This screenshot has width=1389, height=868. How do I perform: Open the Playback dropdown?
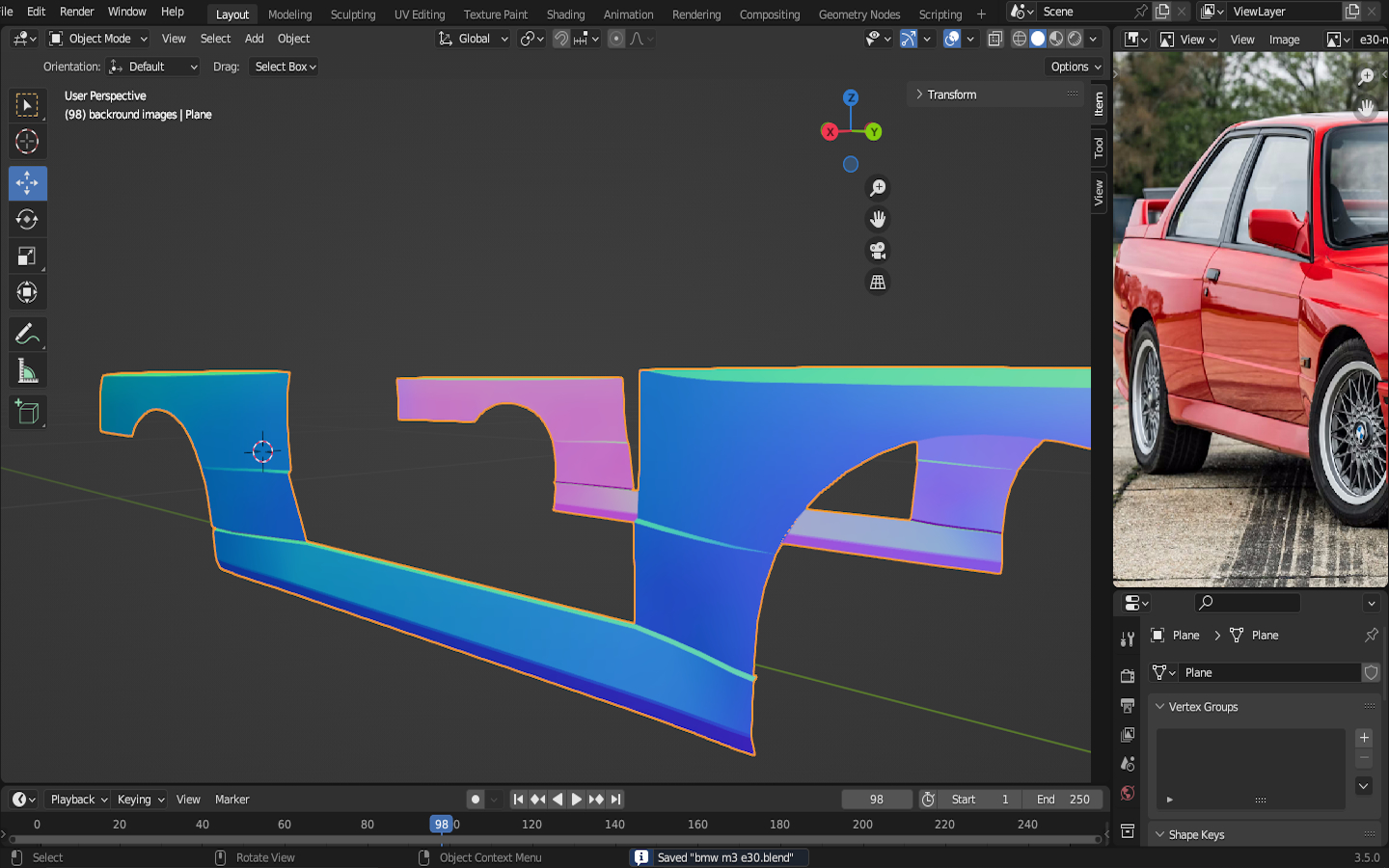(79, 800)
